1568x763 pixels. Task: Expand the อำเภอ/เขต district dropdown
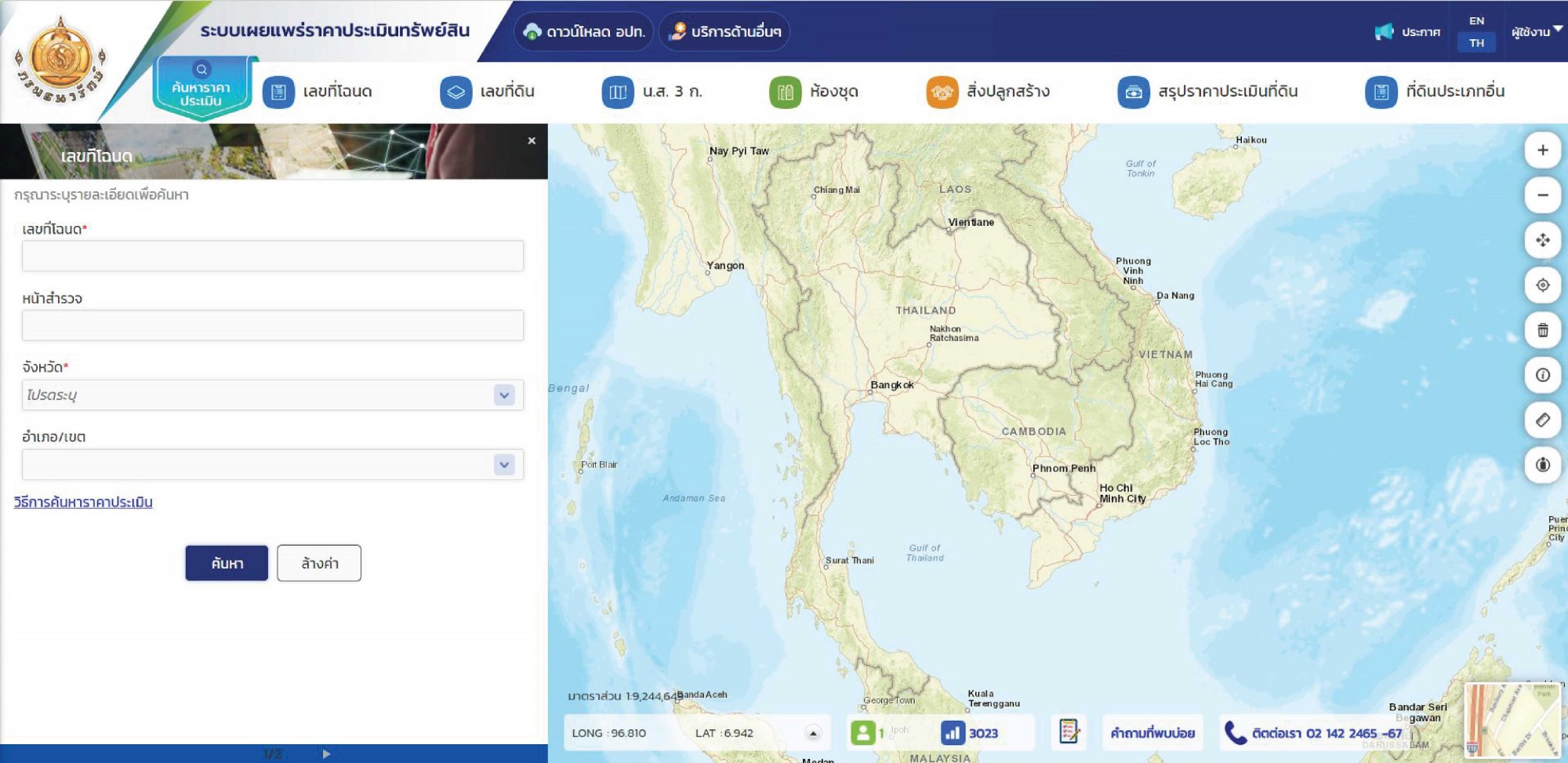[x=504, y=465]
